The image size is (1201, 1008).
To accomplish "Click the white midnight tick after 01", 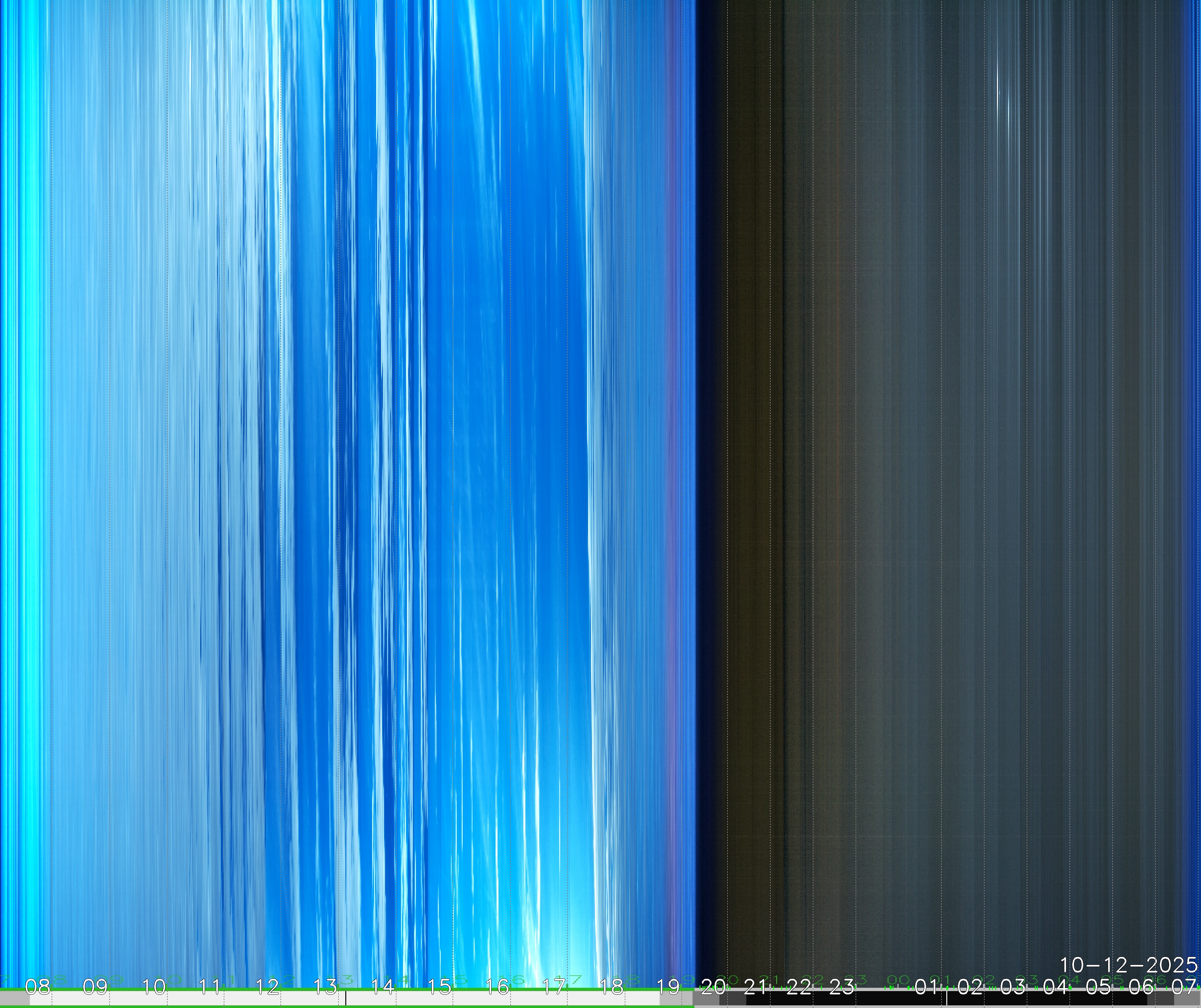I will pyautogui.click(x=947, y=998).
